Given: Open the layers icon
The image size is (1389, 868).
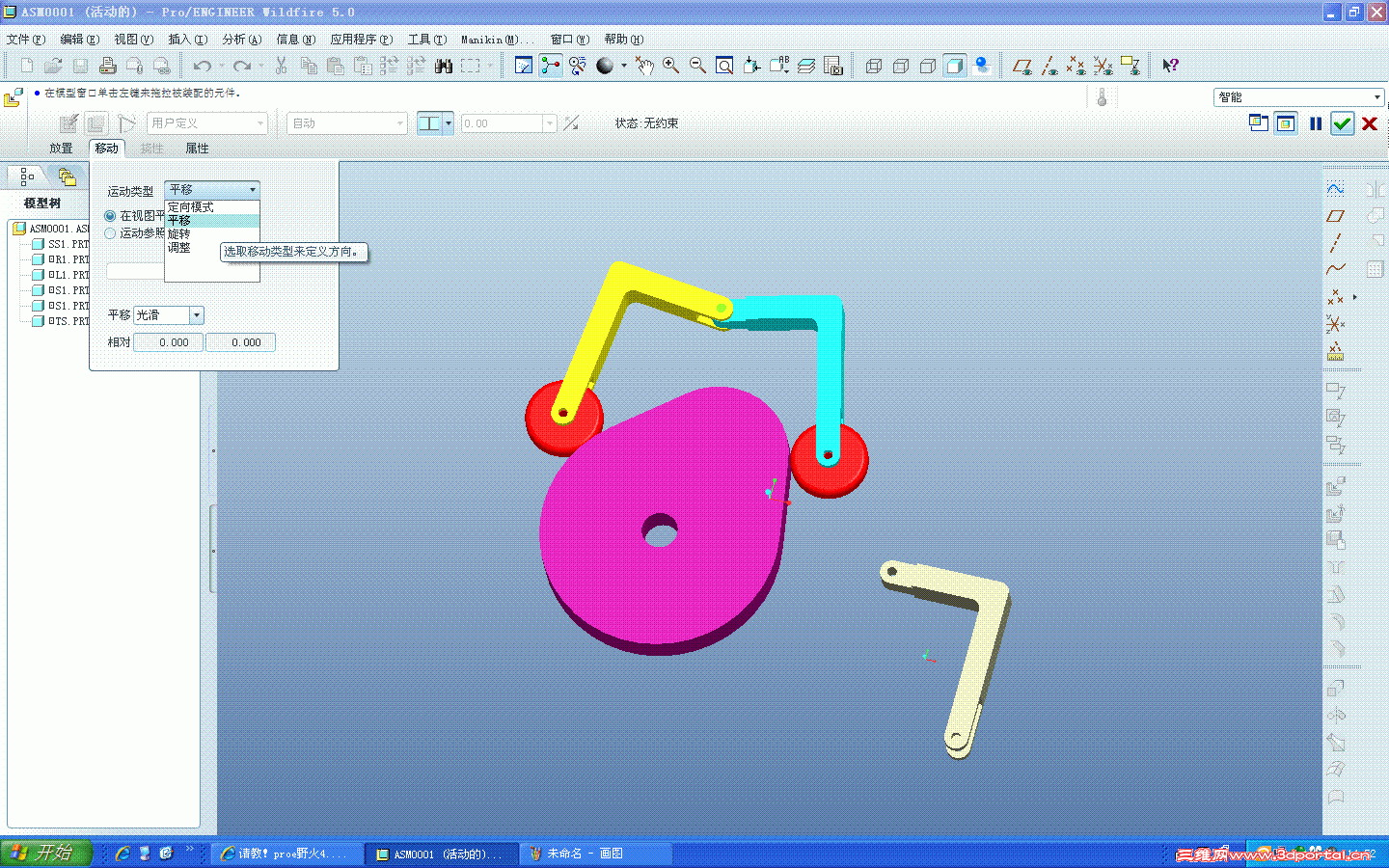Looking at the screenshot, I should pyautogui.click(x=806, y=66).
